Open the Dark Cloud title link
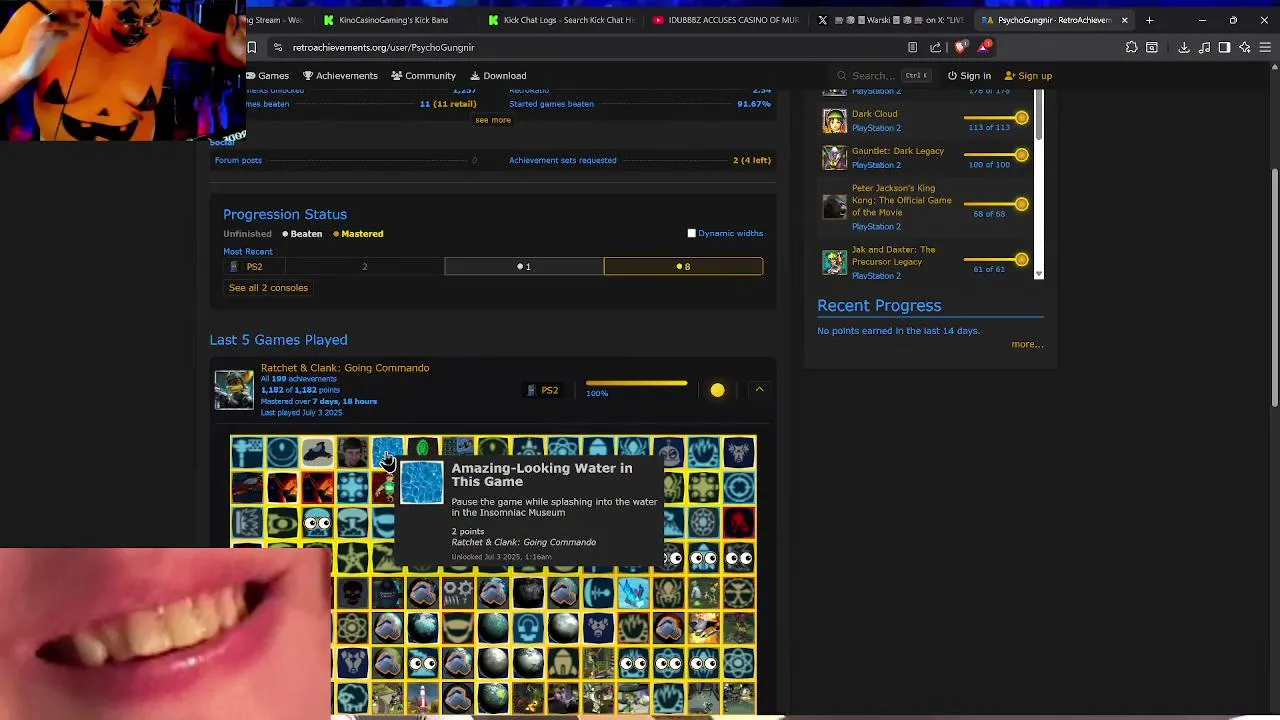The height and width of the screenshot is (720, 1280). point(874,114)
